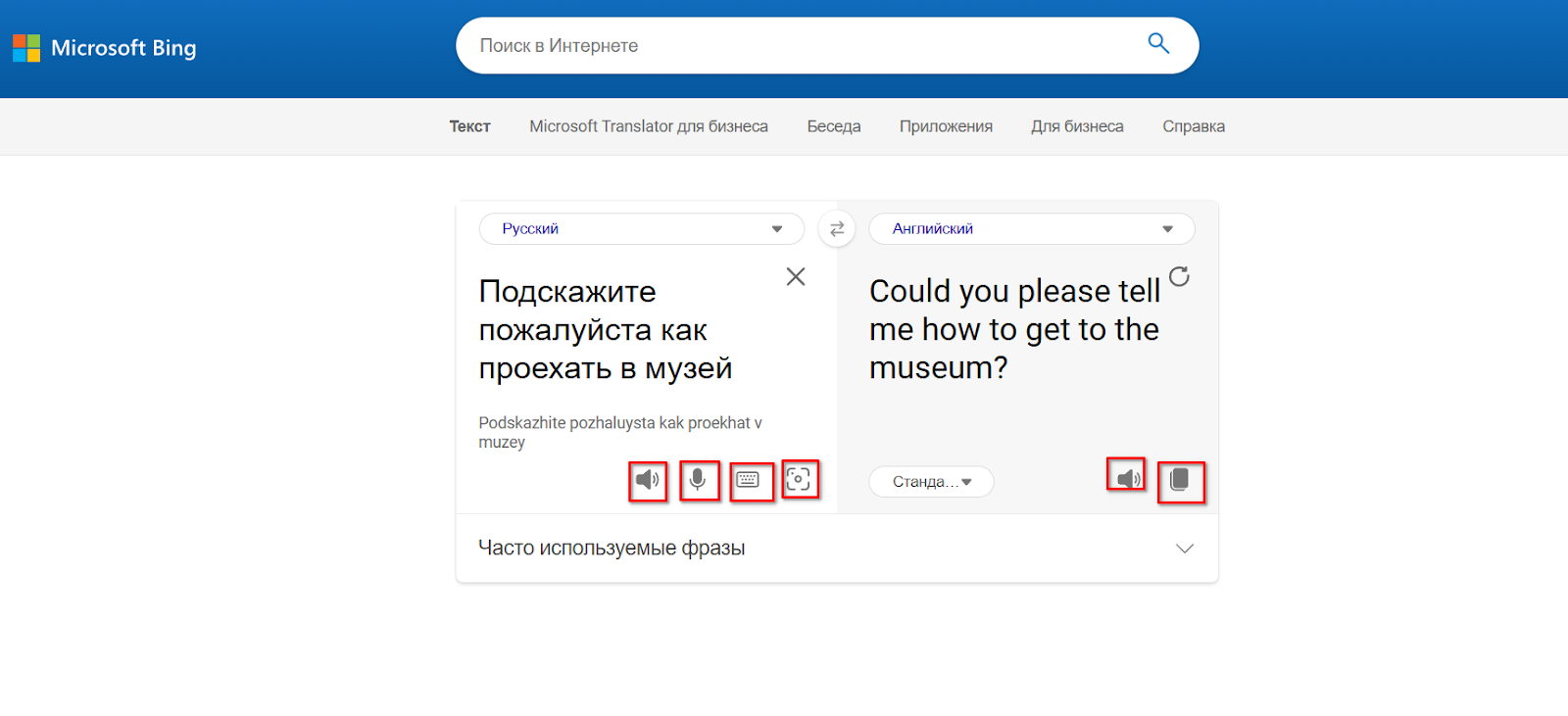Go to Microsoft Translator для бизнеса

649,126
